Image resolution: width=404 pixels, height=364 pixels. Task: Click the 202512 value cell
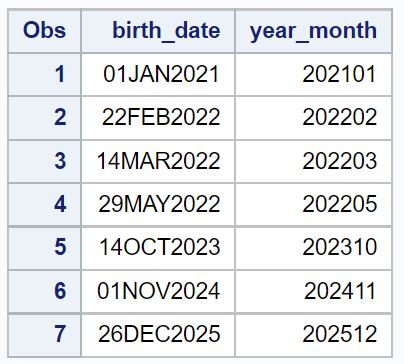[x=313, y=335]
